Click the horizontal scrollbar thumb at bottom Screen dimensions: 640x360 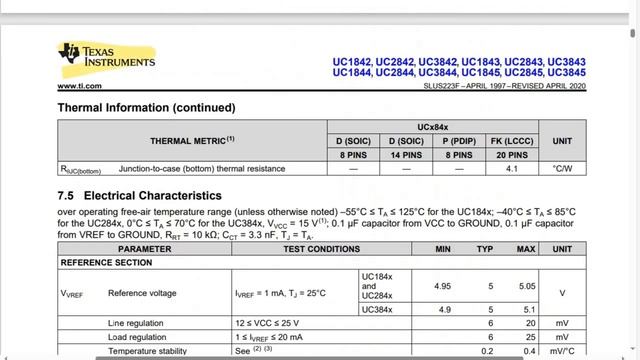pos(309,358)
